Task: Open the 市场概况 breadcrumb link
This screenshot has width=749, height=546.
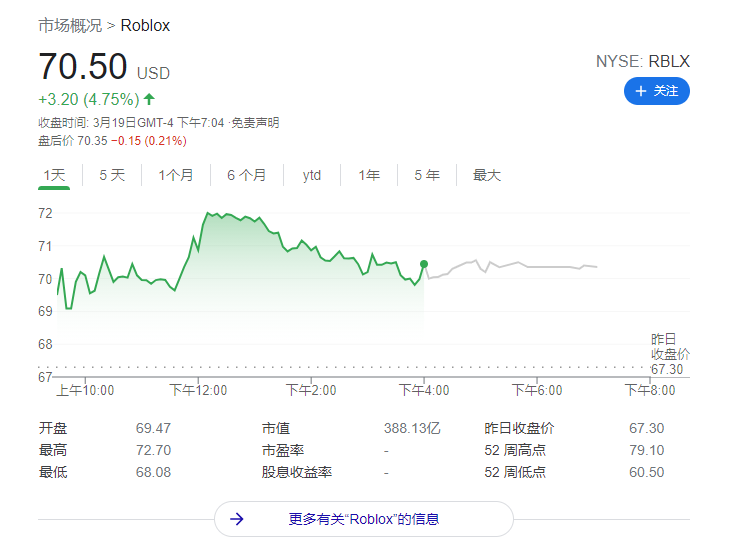Action: [70, 26]
